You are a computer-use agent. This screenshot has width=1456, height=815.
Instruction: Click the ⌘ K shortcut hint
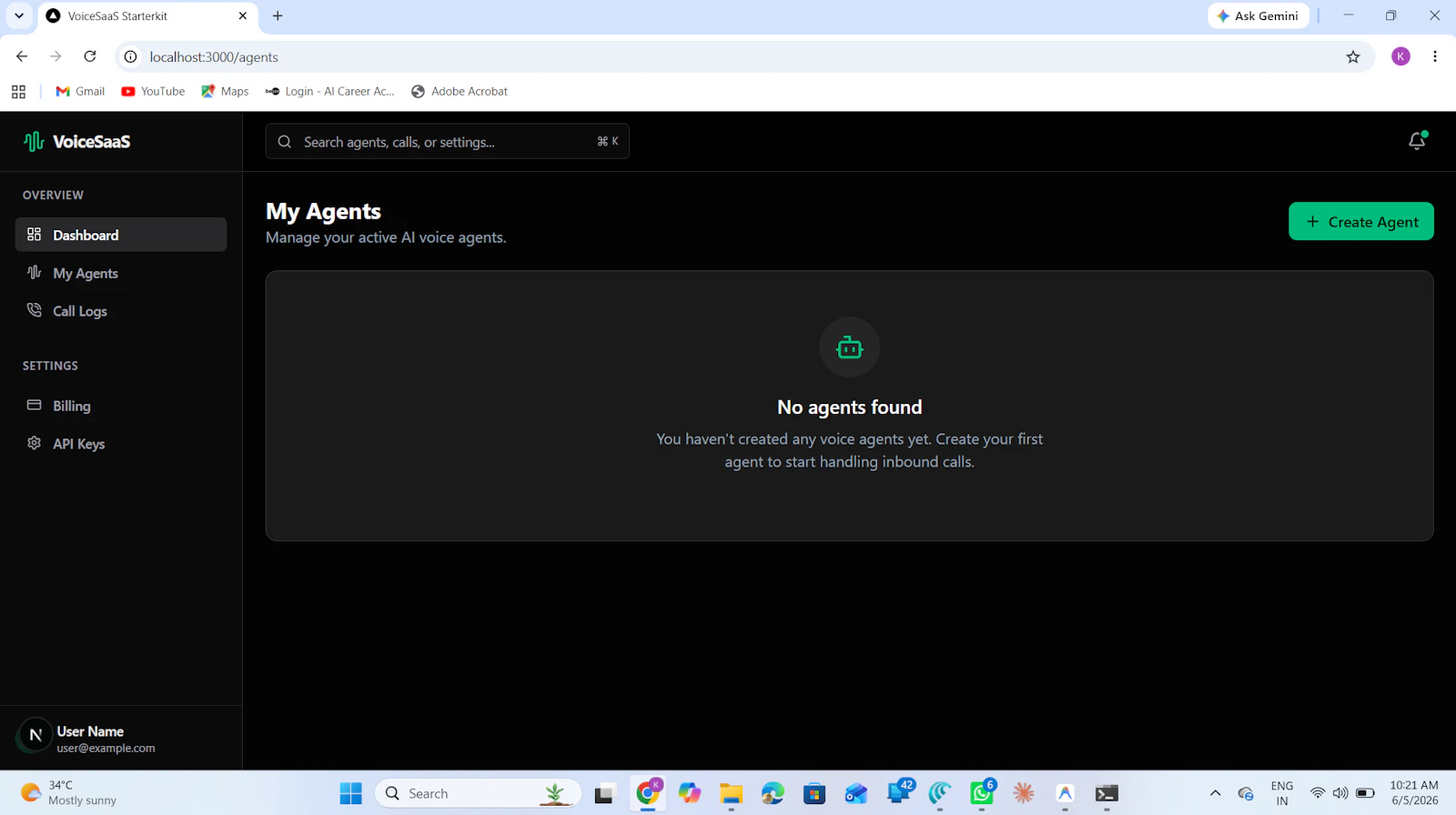[x=607, y=141]
